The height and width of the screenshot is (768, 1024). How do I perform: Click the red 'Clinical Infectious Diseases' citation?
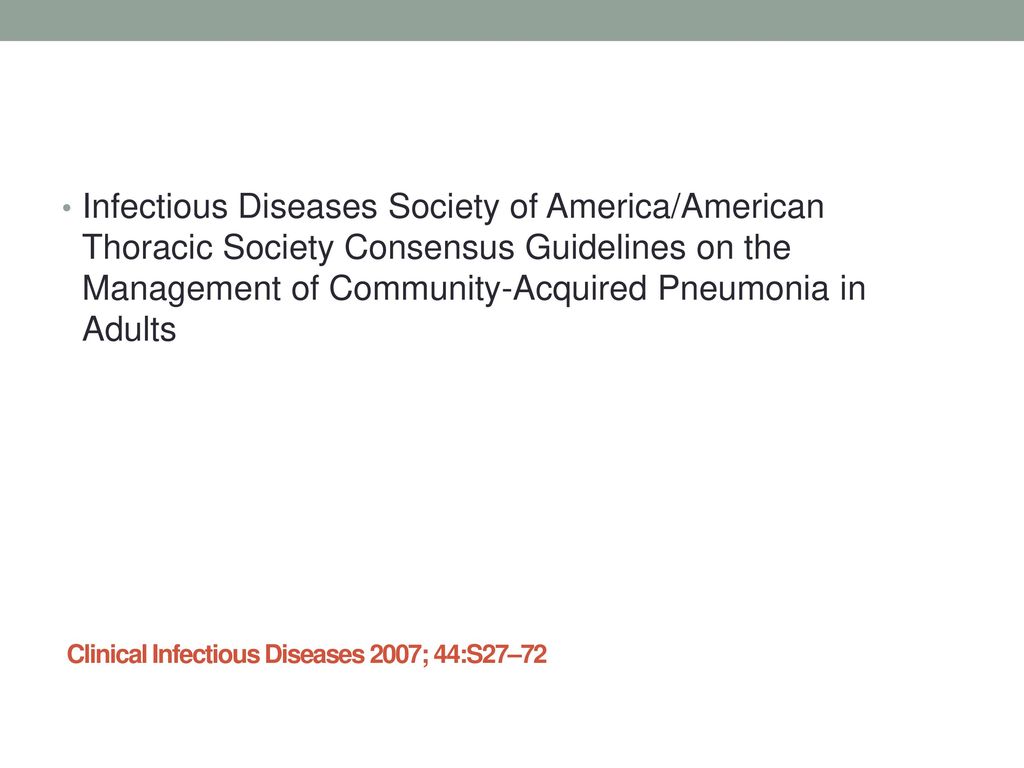click(216, 654)
